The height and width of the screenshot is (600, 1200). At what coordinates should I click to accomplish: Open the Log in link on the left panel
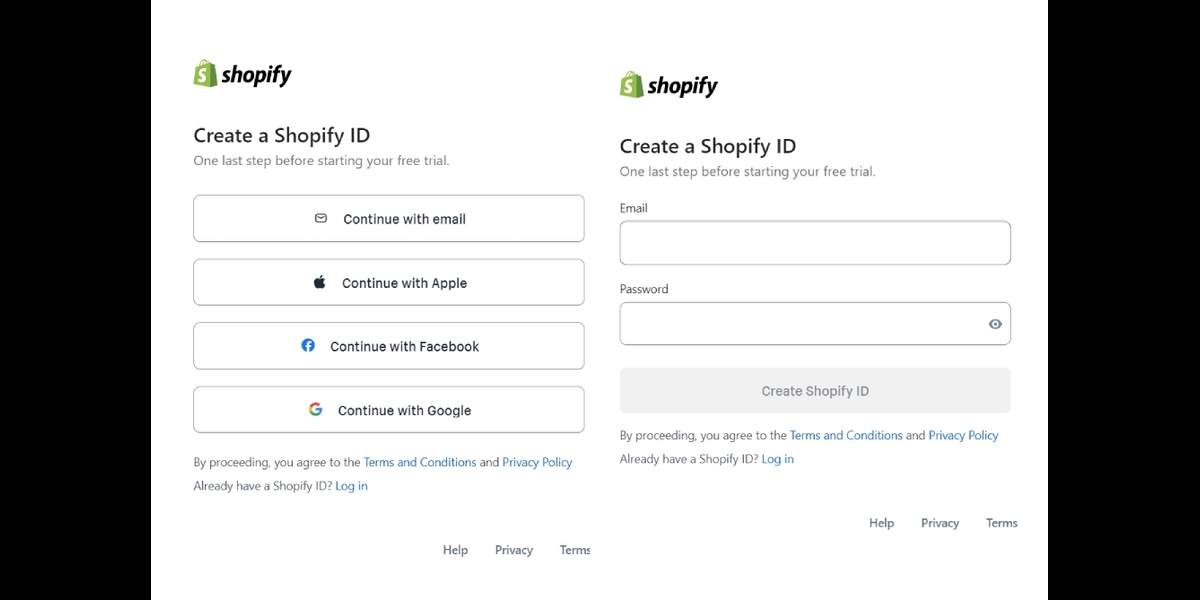351,485
